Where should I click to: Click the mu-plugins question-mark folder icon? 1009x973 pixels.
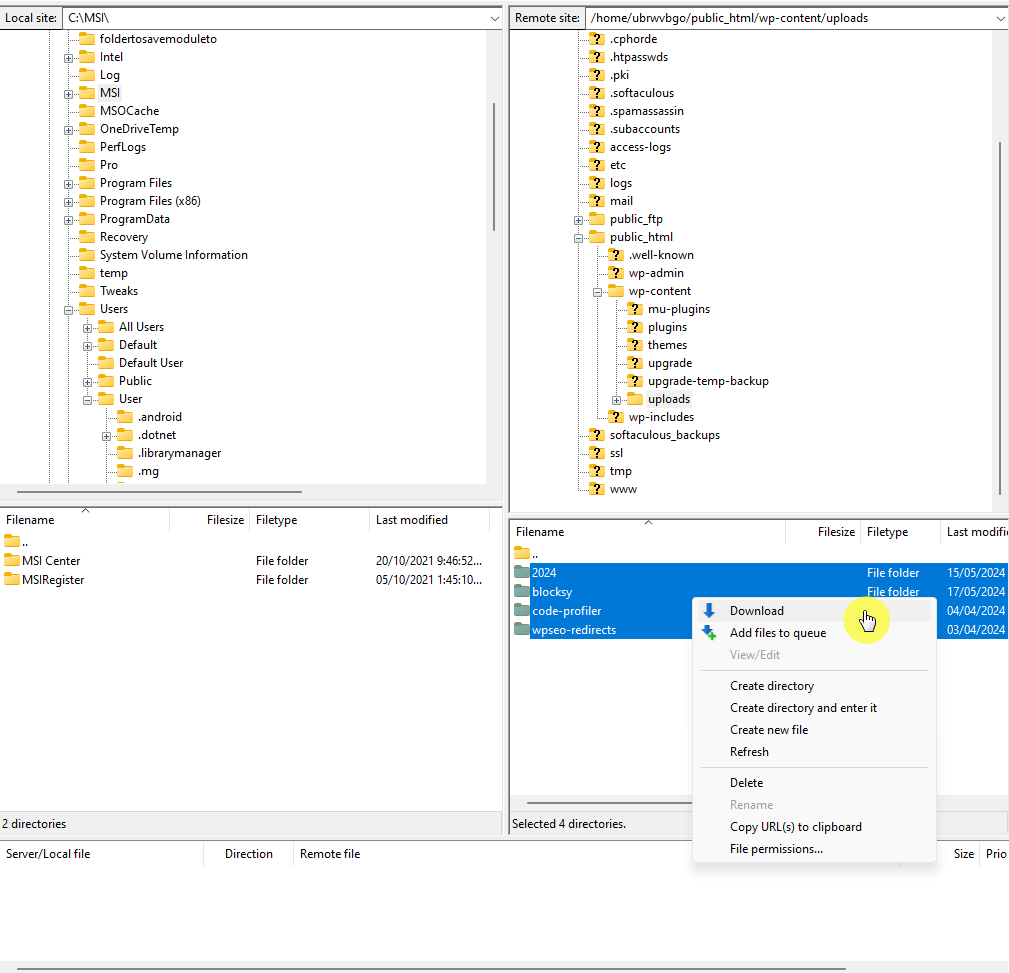pyautogui.click(x=635, y=309)
